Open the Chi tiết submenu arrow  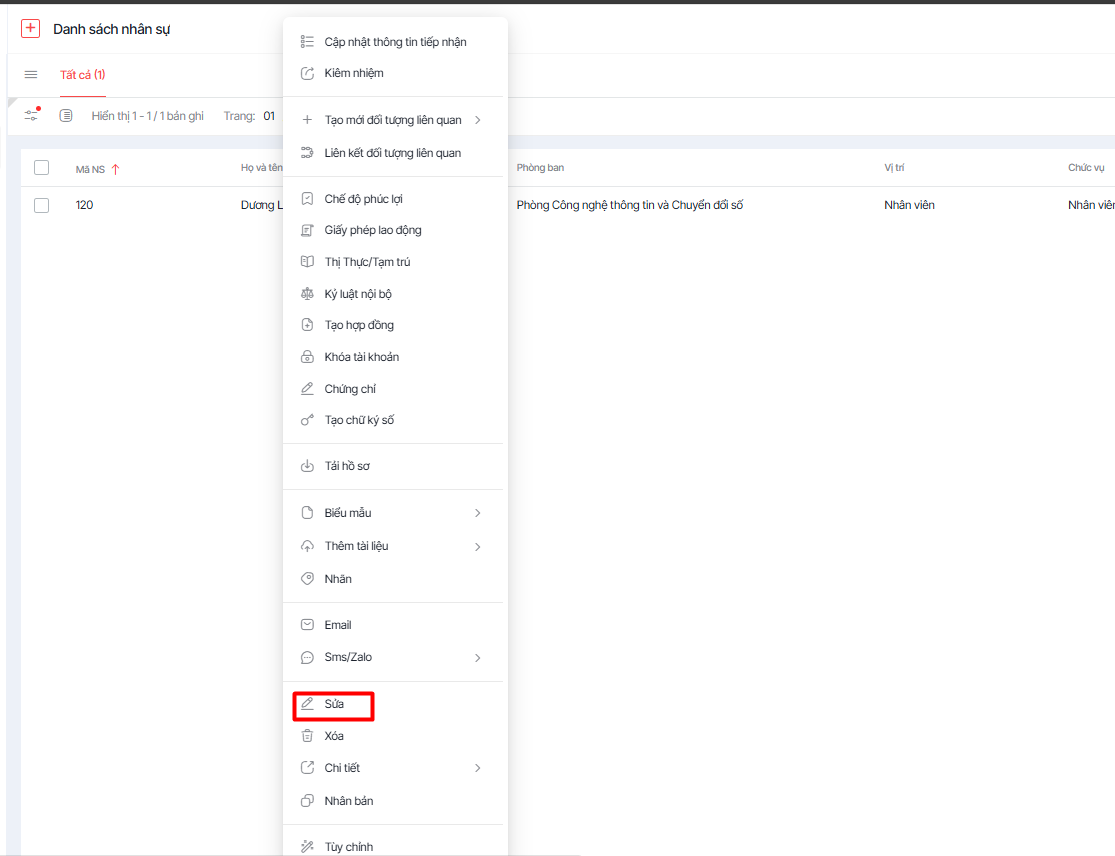(477, 768)
